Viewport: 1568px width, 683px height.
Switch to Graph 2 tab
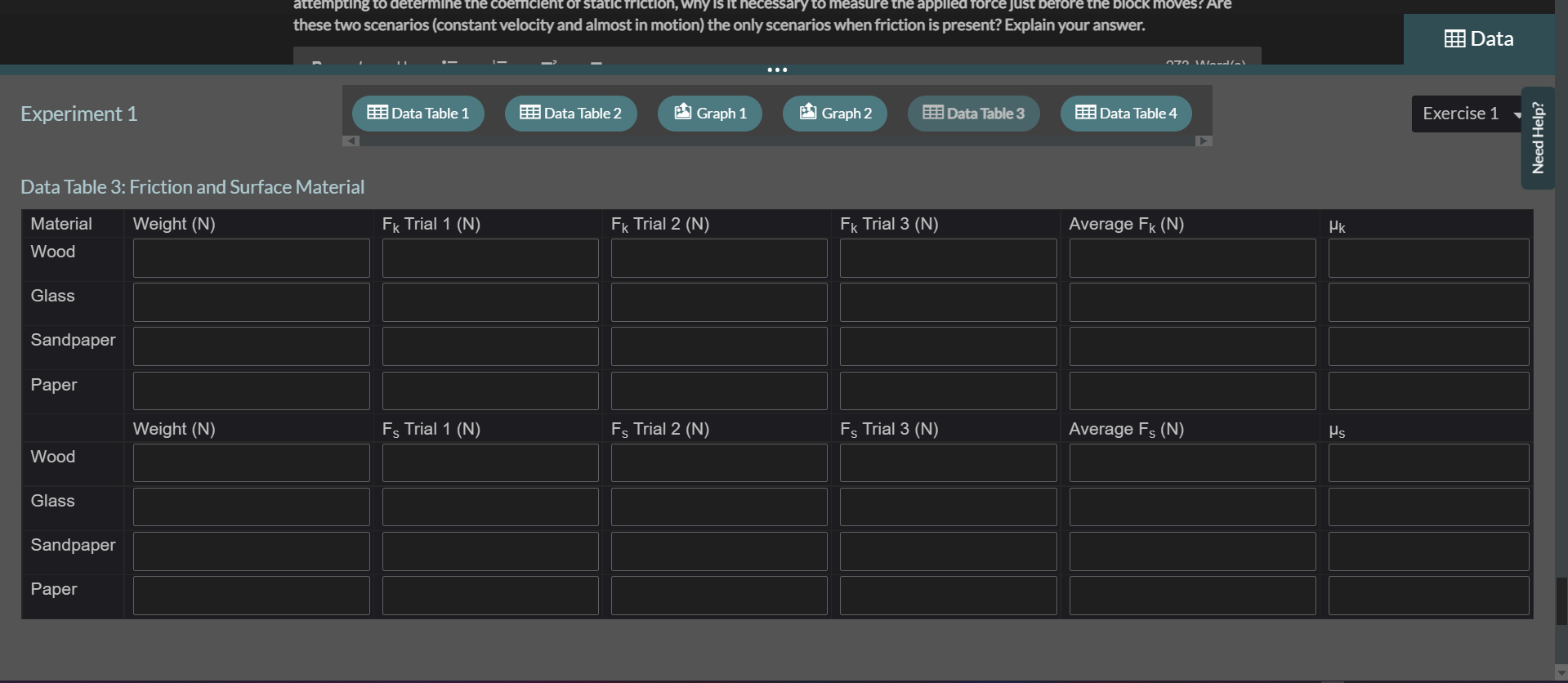tap(835, 114)
